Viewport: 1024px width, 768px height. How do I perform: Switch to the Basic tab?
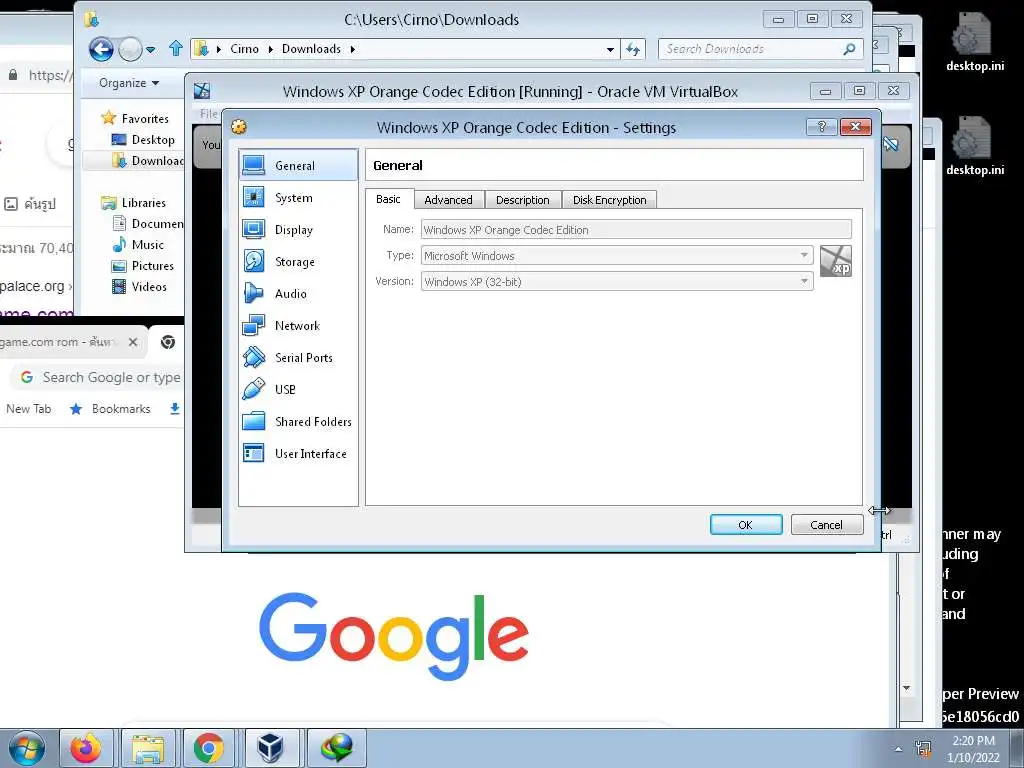[x=388, y=199]
